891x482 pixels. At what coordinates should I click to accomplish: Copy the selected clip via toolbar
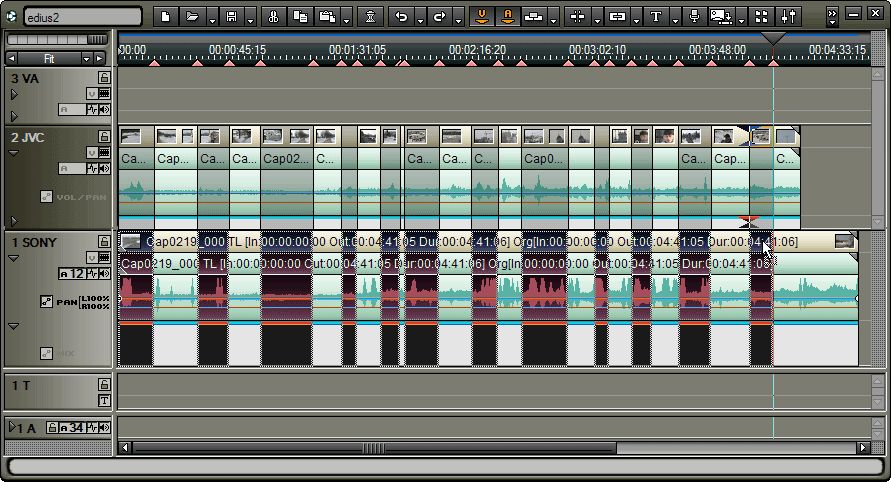(x=300, y=16)
